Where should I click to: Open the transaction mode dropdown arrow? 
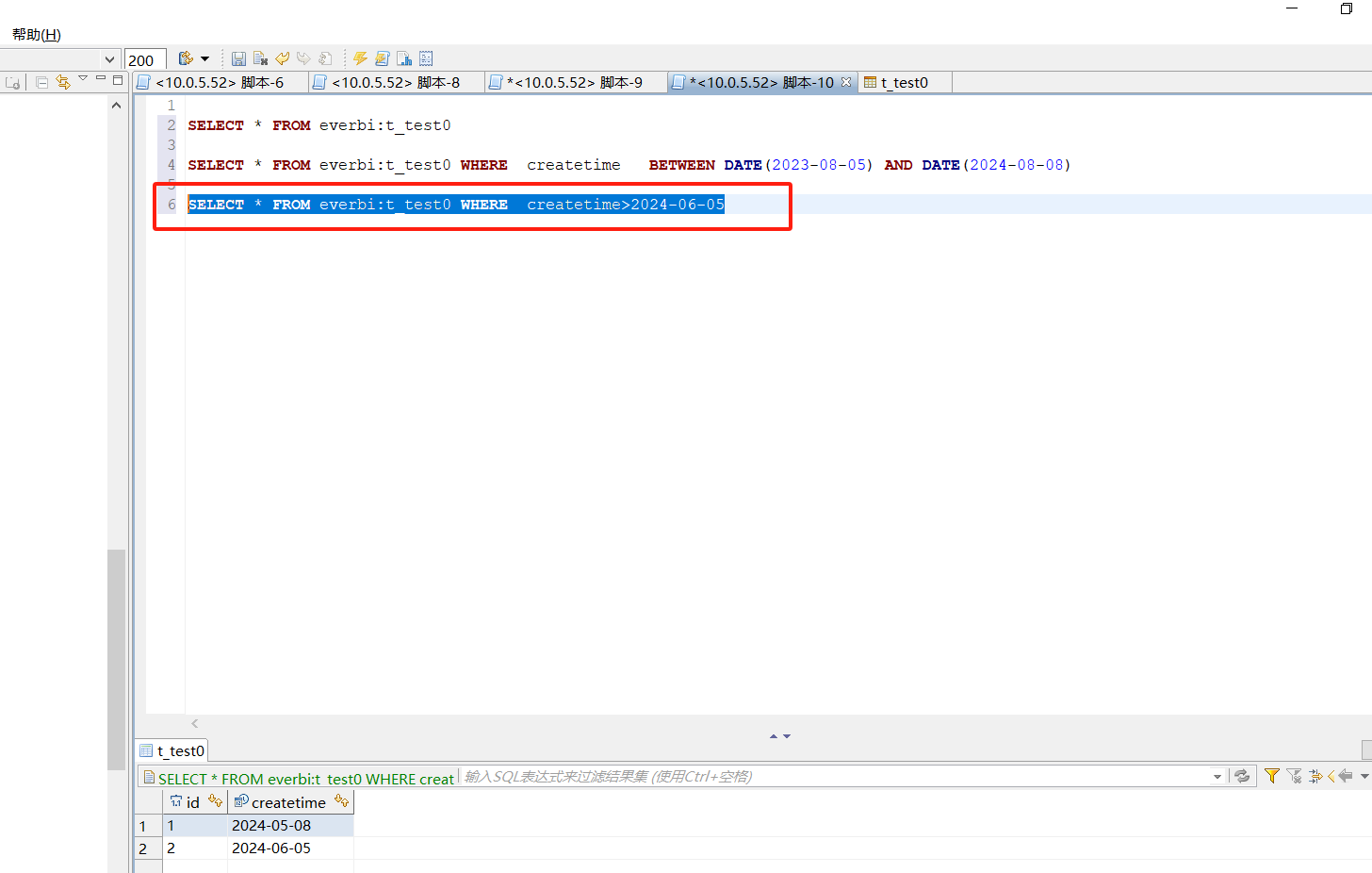204,58
